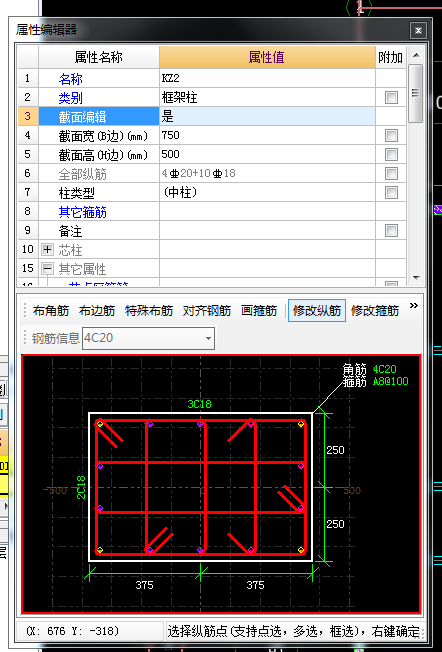
Task: Tick the 附加 checkbox for 截面高(H边) row
Action: 391,155
